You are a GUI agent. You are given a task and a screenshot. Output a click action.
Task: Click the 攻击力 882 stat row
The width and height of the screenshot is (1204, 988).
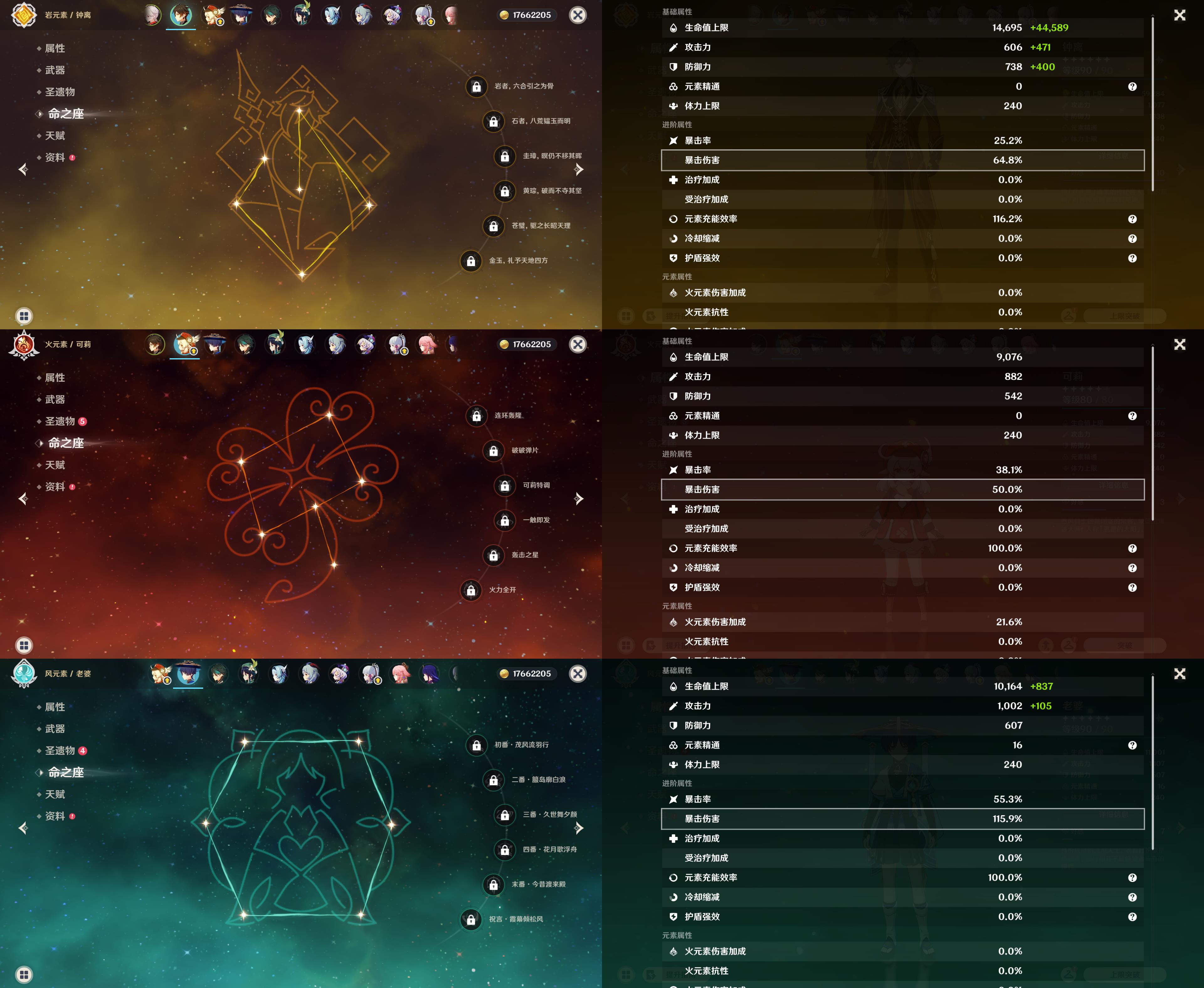coord(902,376)
